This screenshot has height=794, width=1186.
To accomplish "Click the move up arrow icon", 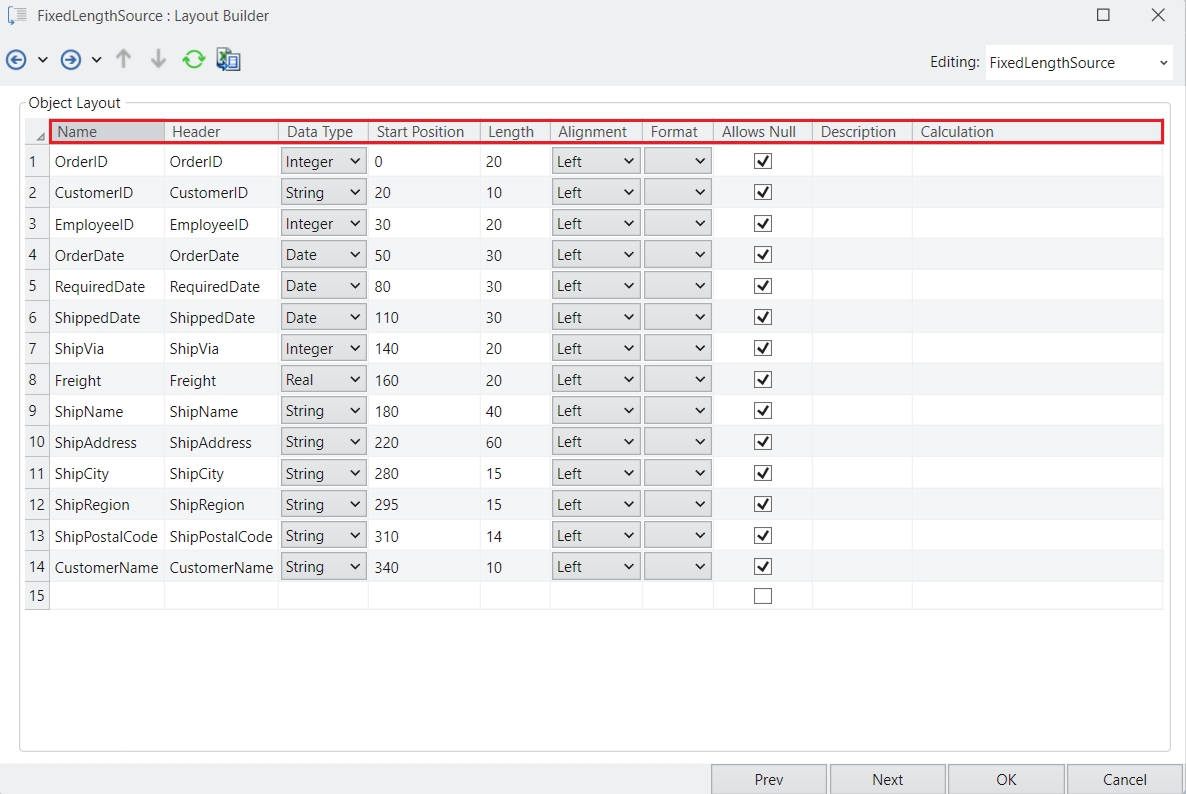I will point(124,60).
